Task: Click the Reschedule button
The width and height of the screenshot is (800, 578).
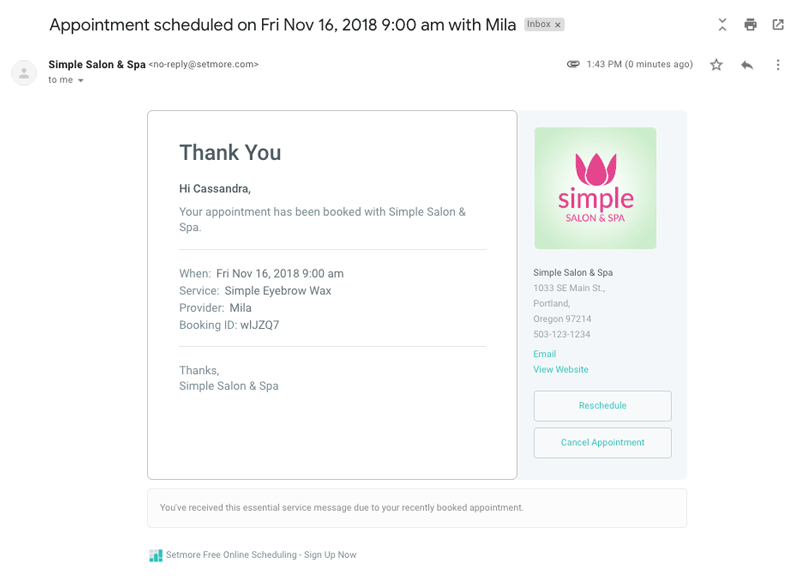Action: click(x=602, y=406)
